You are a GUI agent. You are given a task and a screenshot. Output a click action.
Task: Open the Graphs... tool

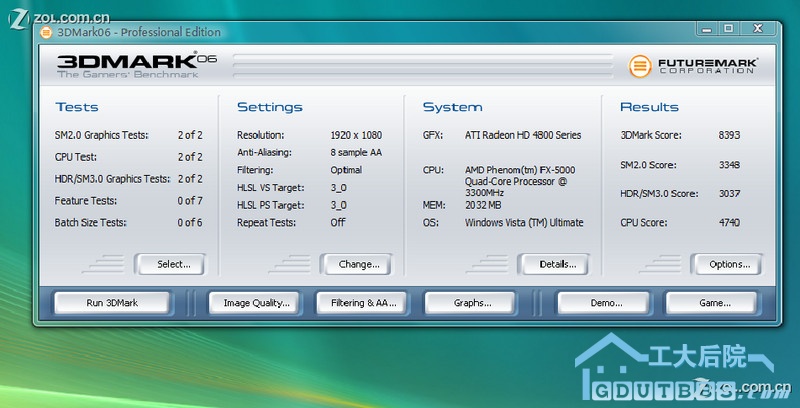click(470, 303)
